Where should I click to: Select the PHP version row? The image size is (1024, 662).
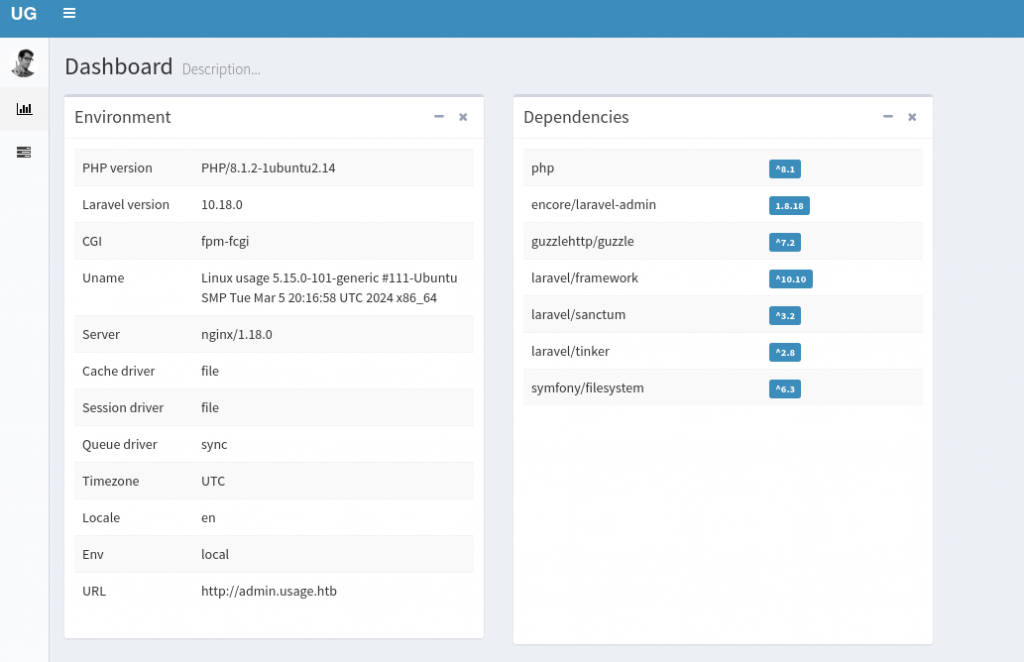pos(273,168)
